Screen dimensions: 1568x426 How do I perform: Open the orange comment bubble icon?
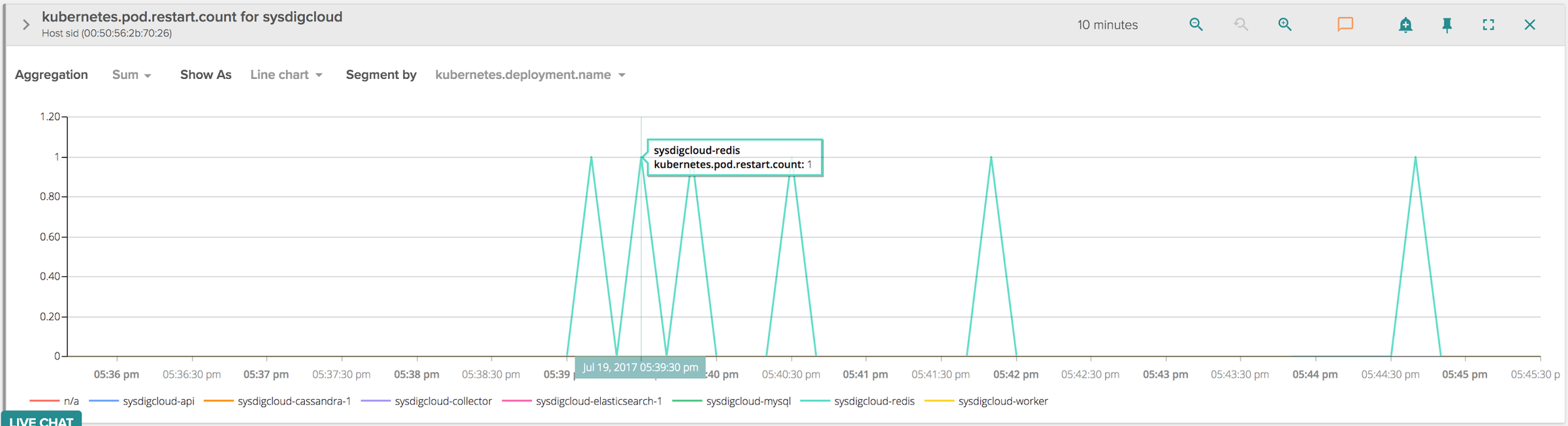tap(1345, 24)
